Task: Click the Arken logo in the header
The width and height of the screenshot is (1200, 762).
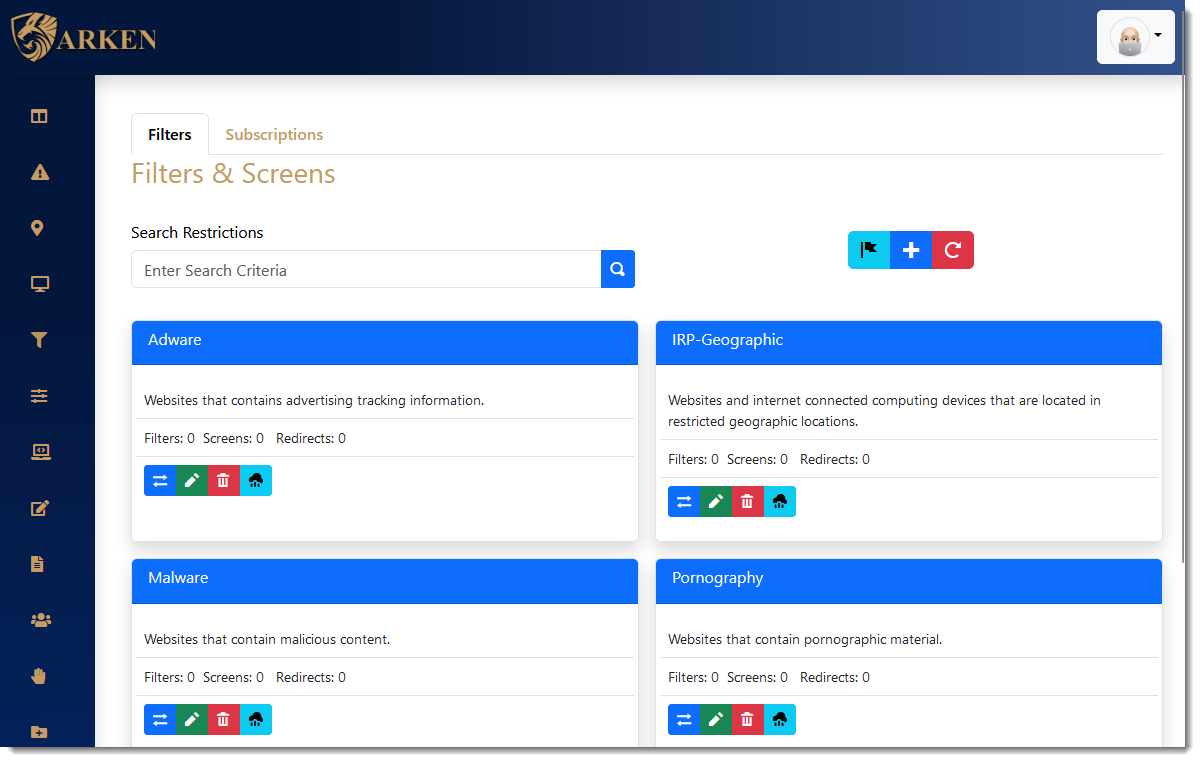Action: [84, 38]
